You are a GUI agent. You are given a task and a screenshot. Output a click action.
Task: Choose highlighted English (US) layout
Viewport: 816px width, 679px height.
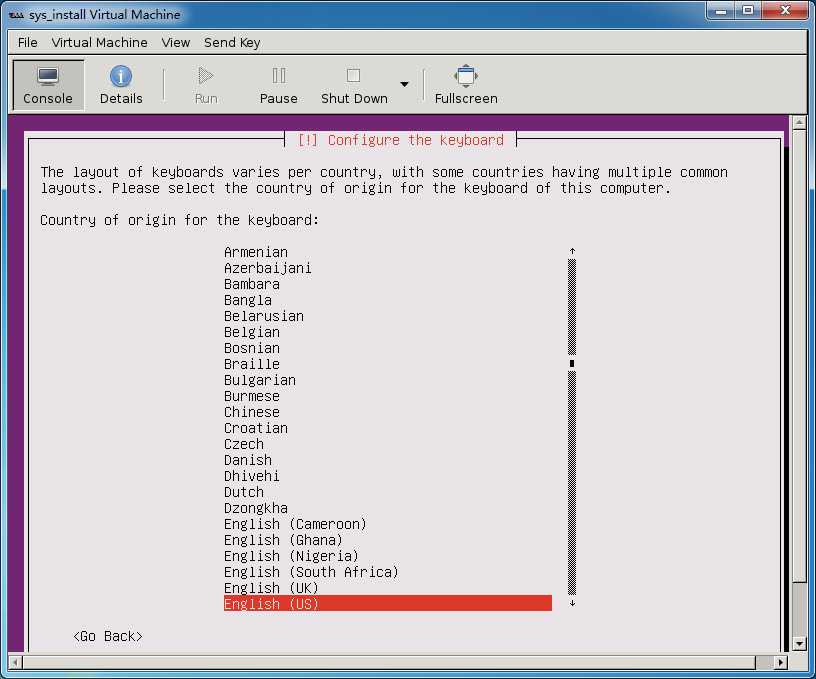388,604
